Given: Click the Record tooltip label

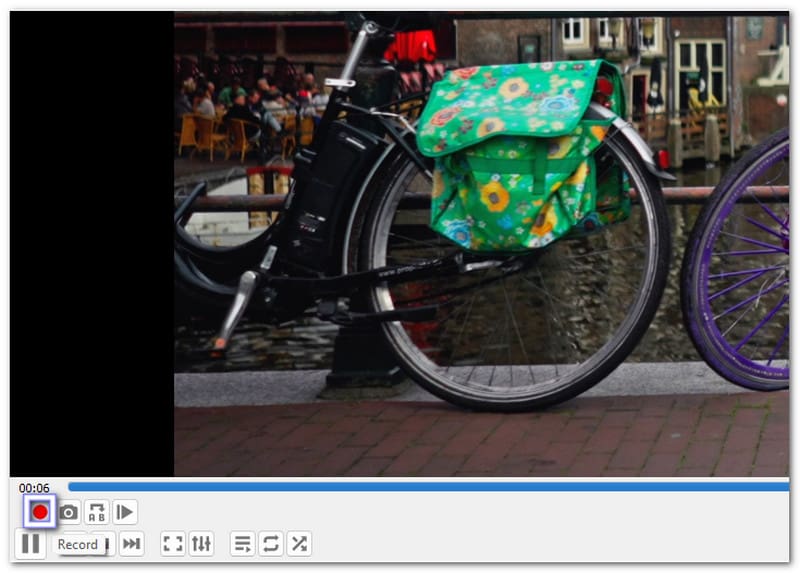Looking at the screenshot, I should [78, 545].
